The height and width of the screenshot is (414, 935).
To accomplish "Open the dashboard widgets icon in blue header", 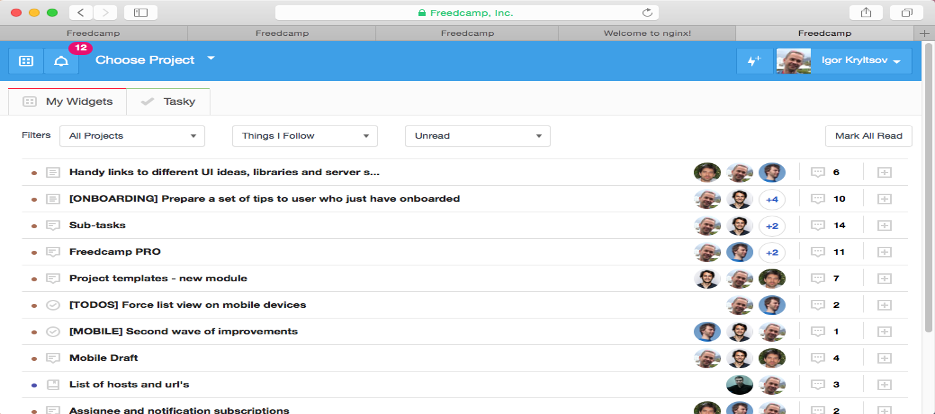I will pyautogui.click(x=26, y=61).
